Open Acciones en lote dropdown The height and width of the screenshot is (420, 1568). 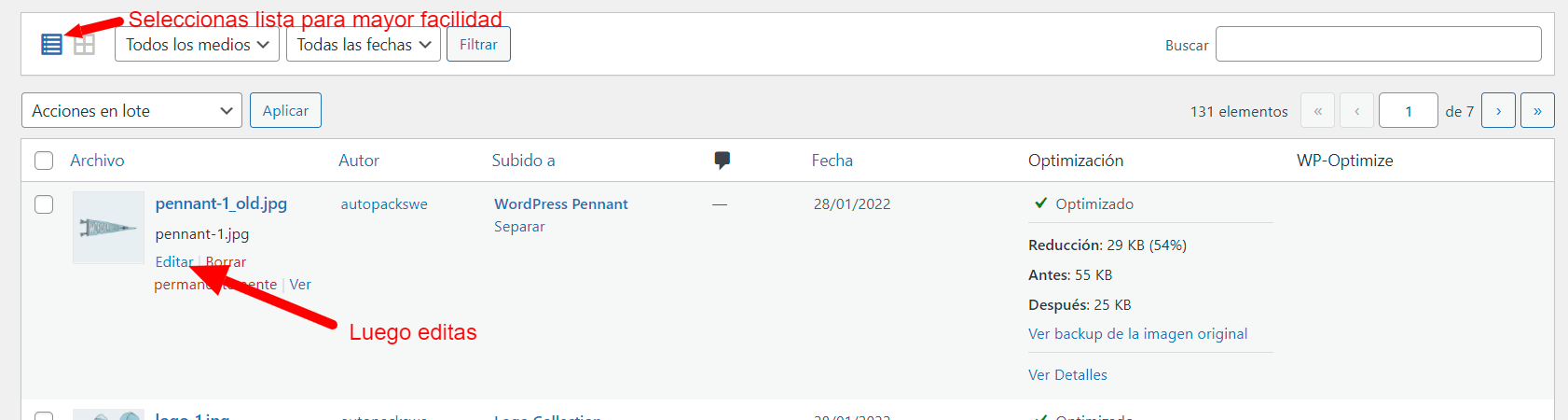[x=131, y=110]
